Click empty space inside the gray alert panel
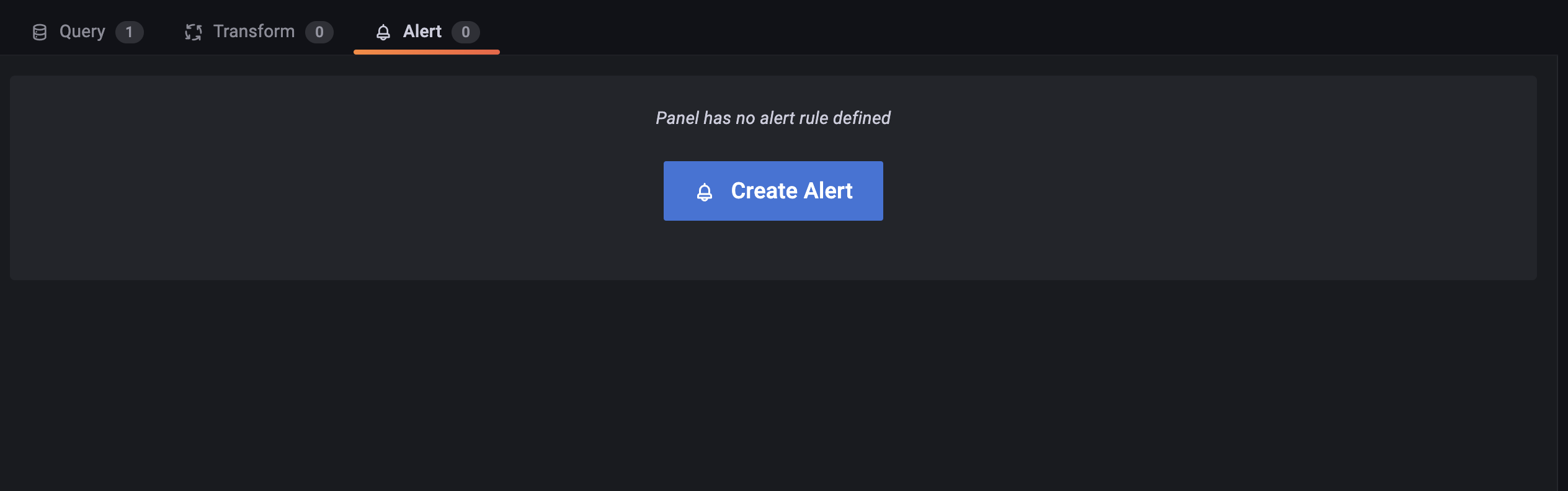Image resolution: width=1568 pixels, height=491 pixels. (x=310, y=186)
